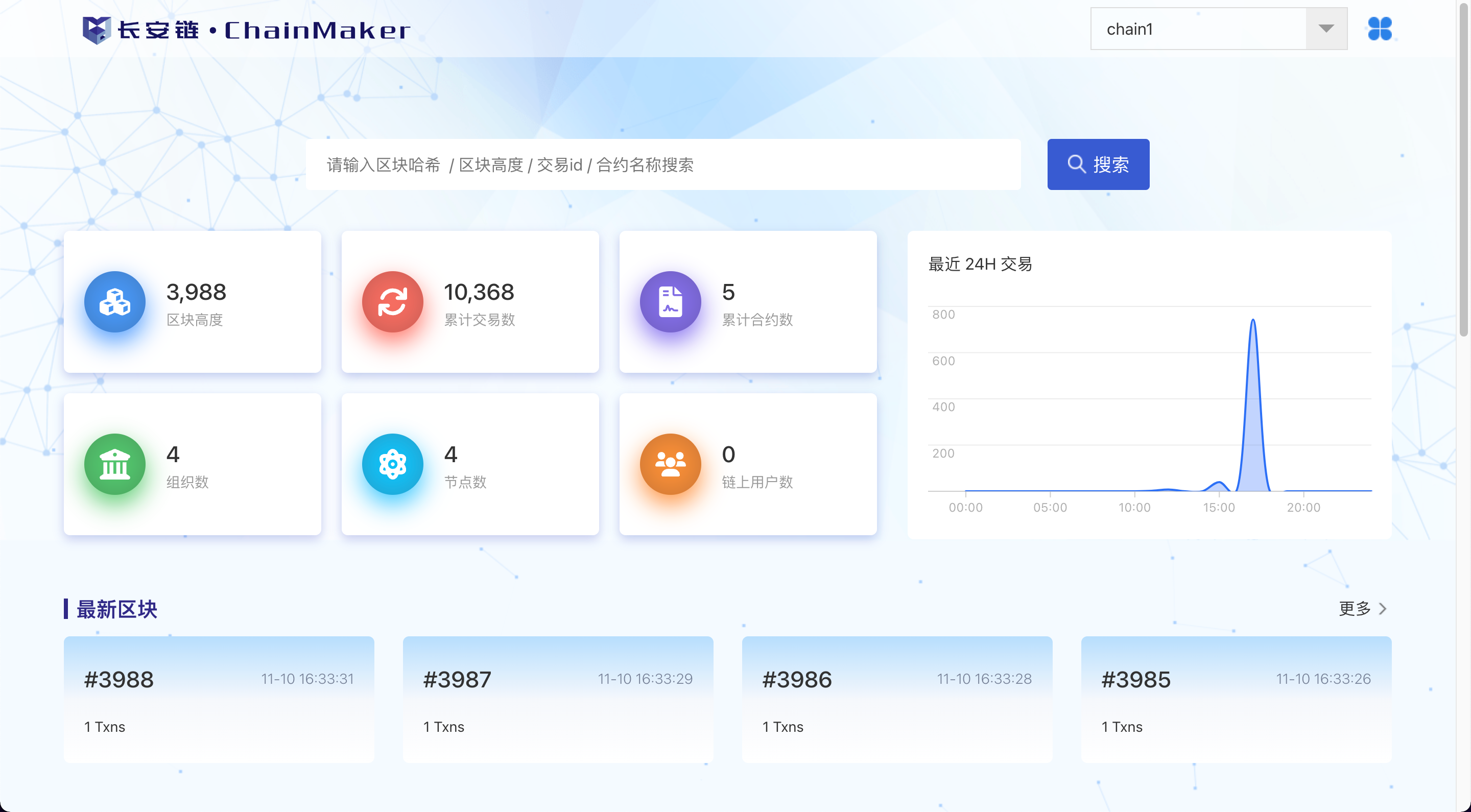Click the four-leaf clover icon top right
Viewport: 1471px width, 812px height.
(x=1379, y=29)
